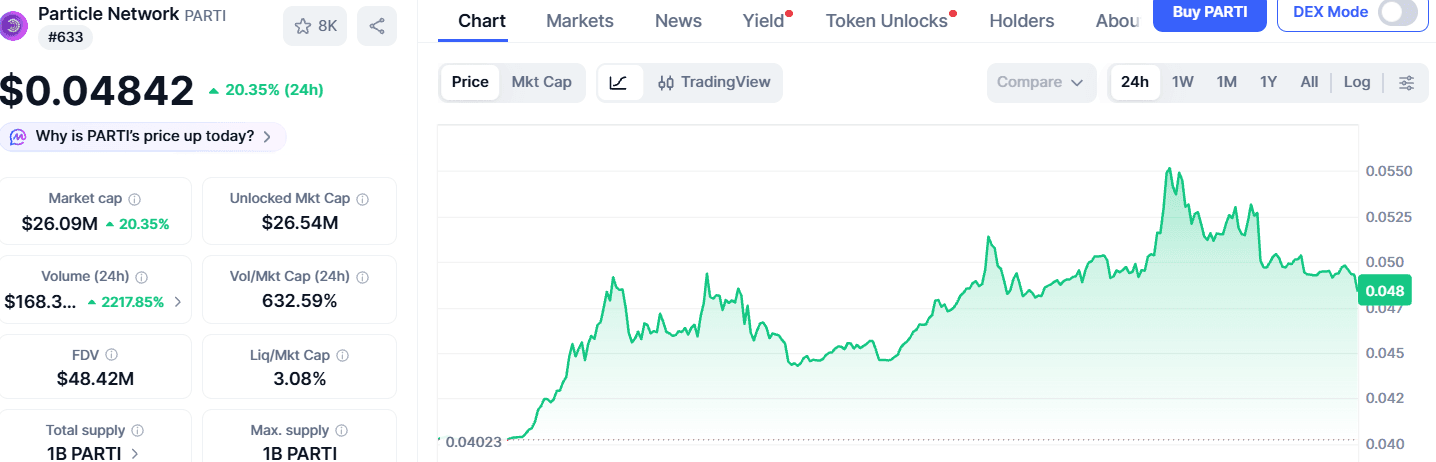The height and width of the screenshot is (462, 1436).
Task: Set chart range to 1Y
Action: (1268, 82)
